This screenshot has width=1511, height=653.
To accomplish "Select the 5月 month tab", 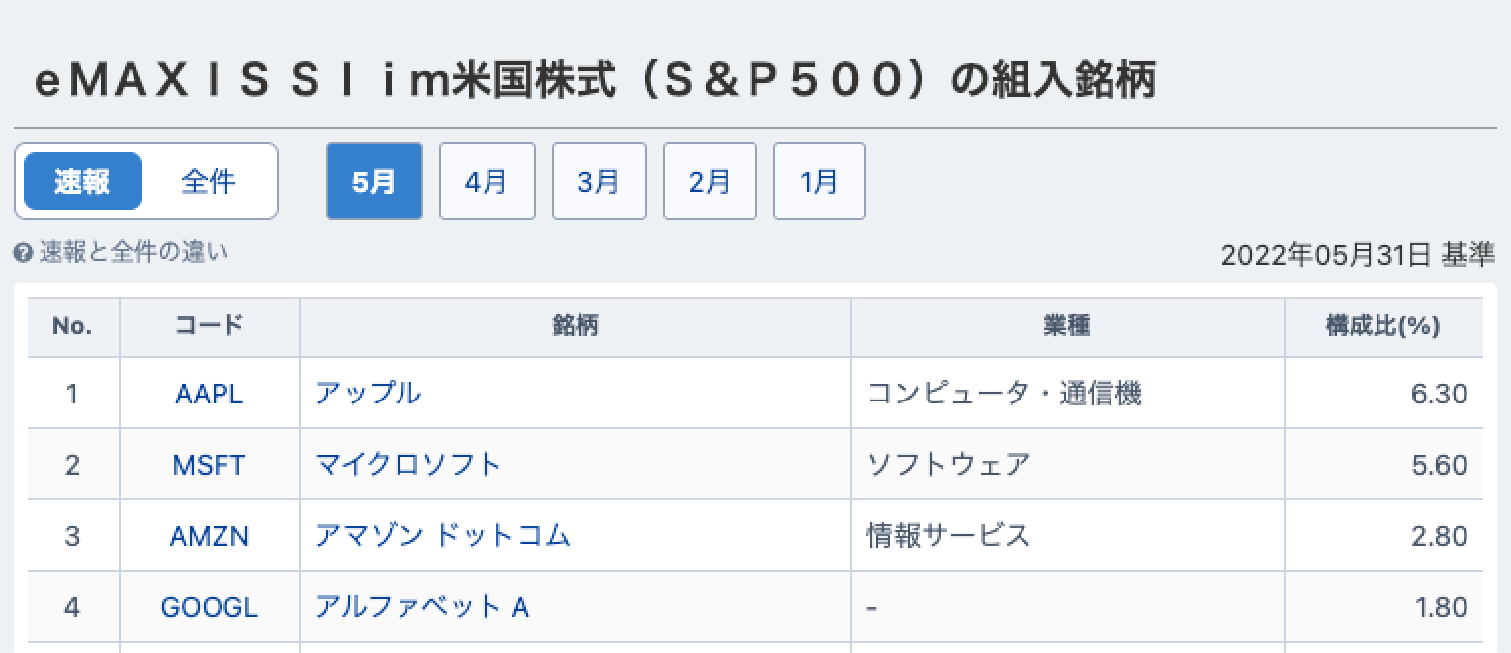I will tap(374, 181).
